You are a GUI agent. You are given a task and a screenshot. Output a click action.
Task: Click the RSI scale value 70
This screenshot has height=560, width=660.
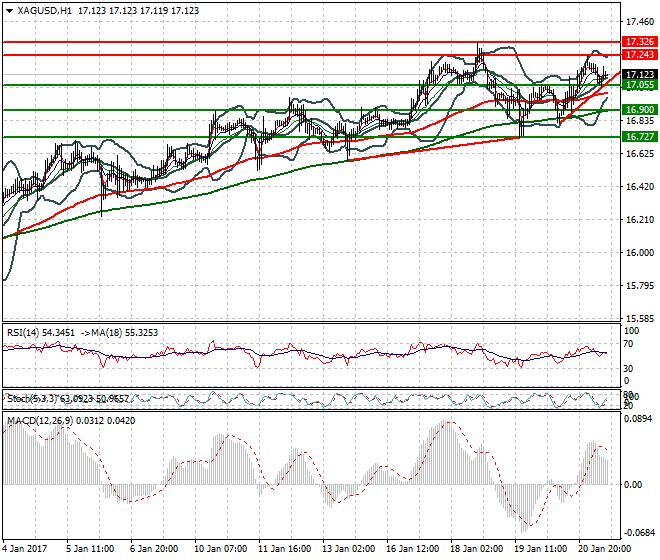coord(628,344)
